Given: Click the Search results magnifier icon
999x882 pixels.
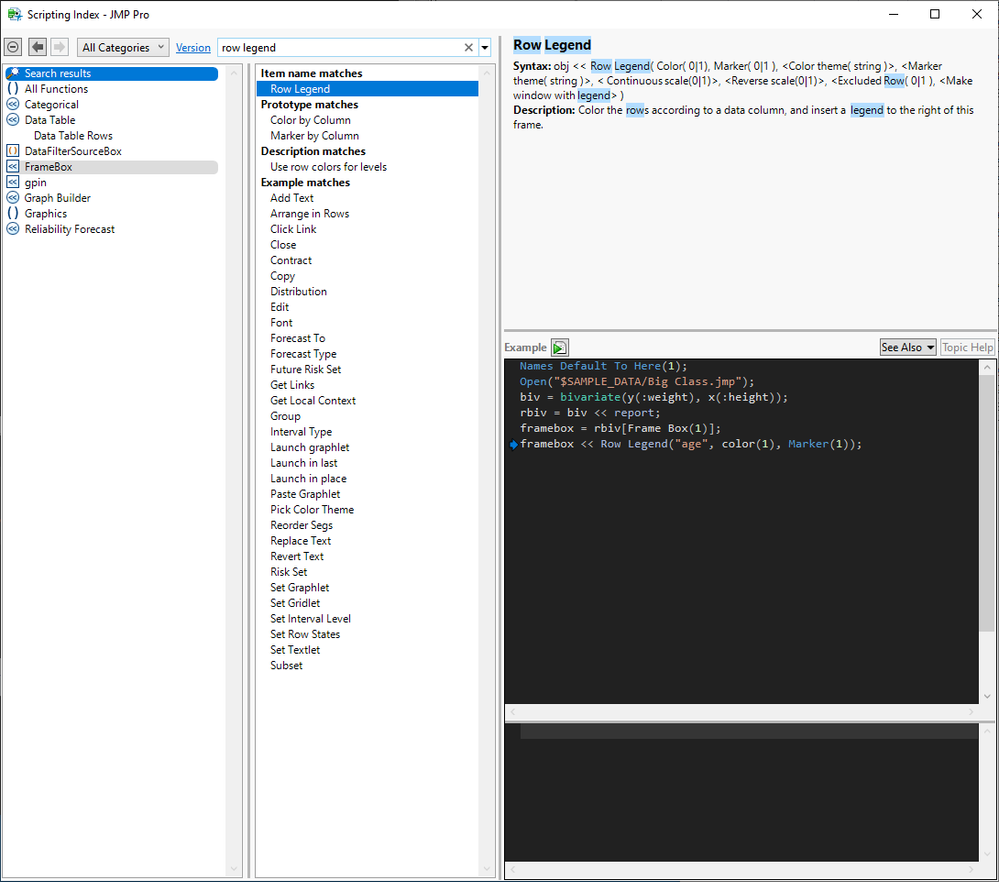Looking at the screenshot, I should point(13,73).
